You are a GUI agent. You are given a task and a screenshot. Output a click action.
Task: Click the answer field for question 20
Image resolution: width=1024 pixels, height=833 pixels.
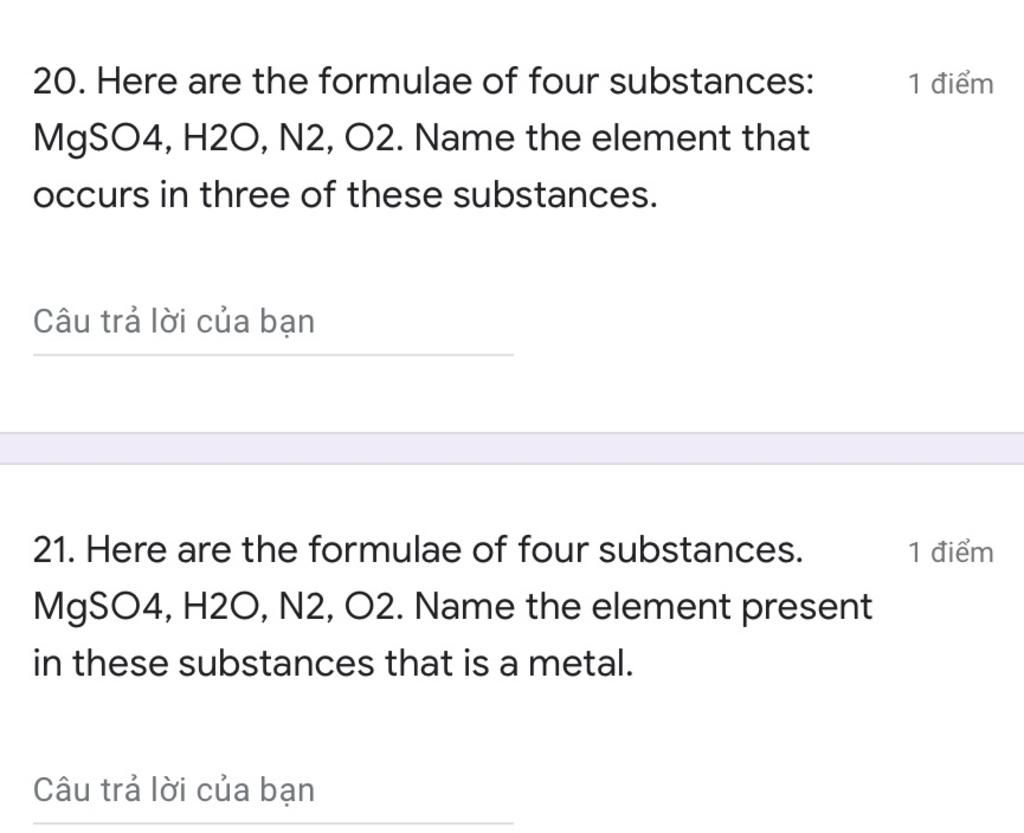[x=272, y=323]
